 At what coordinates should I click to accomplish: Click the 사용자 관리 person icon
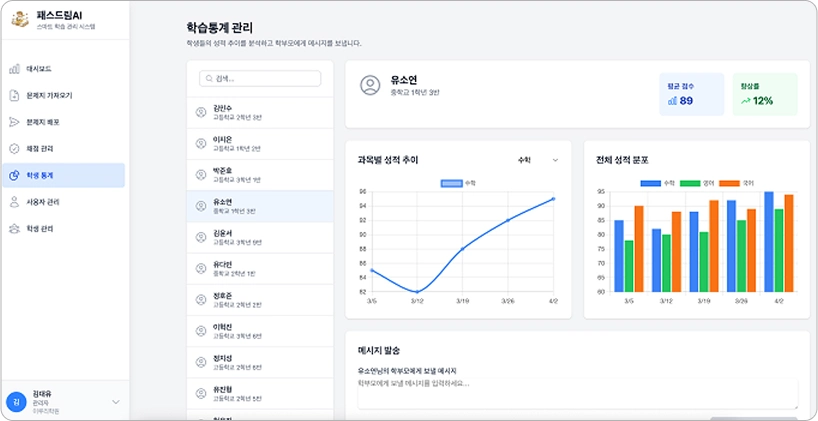click(14, 202)
